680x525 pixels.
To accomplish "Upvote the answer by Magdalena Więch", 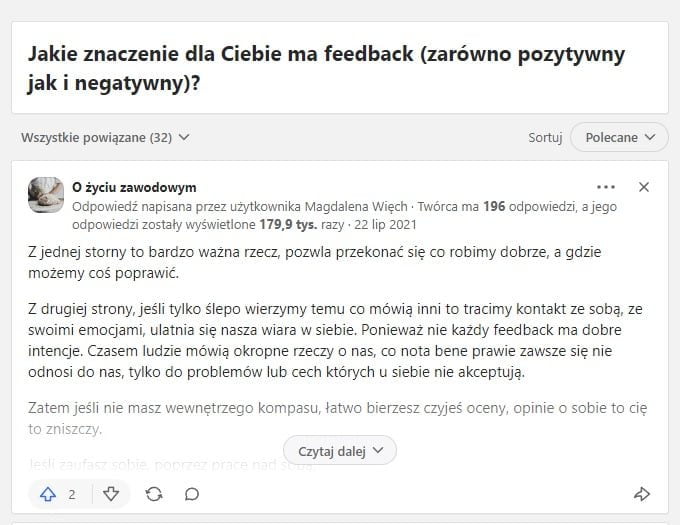I will click(x=49, y=494).
